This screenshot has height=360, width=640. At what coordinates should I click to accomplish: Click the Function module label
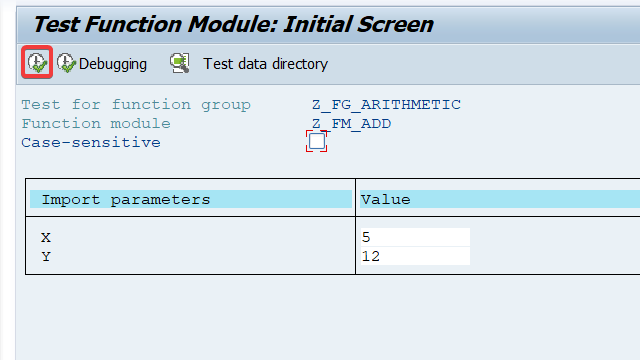pyautogui.click(x=96, y=124)
